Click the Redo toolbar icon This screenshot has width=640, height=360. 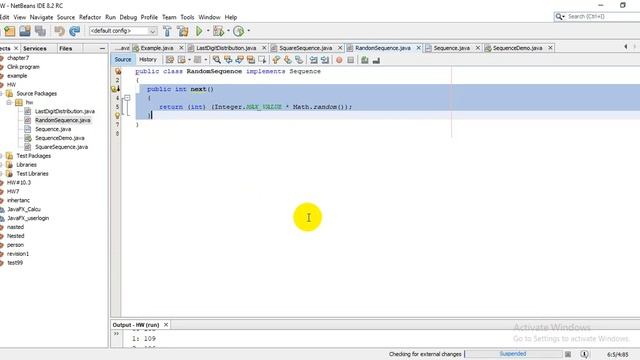point(74,31)
